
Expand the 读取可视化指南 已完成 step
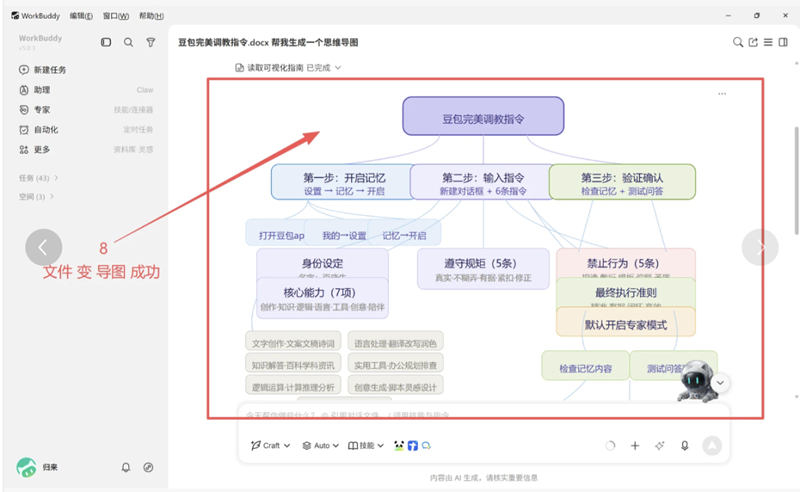288,67
